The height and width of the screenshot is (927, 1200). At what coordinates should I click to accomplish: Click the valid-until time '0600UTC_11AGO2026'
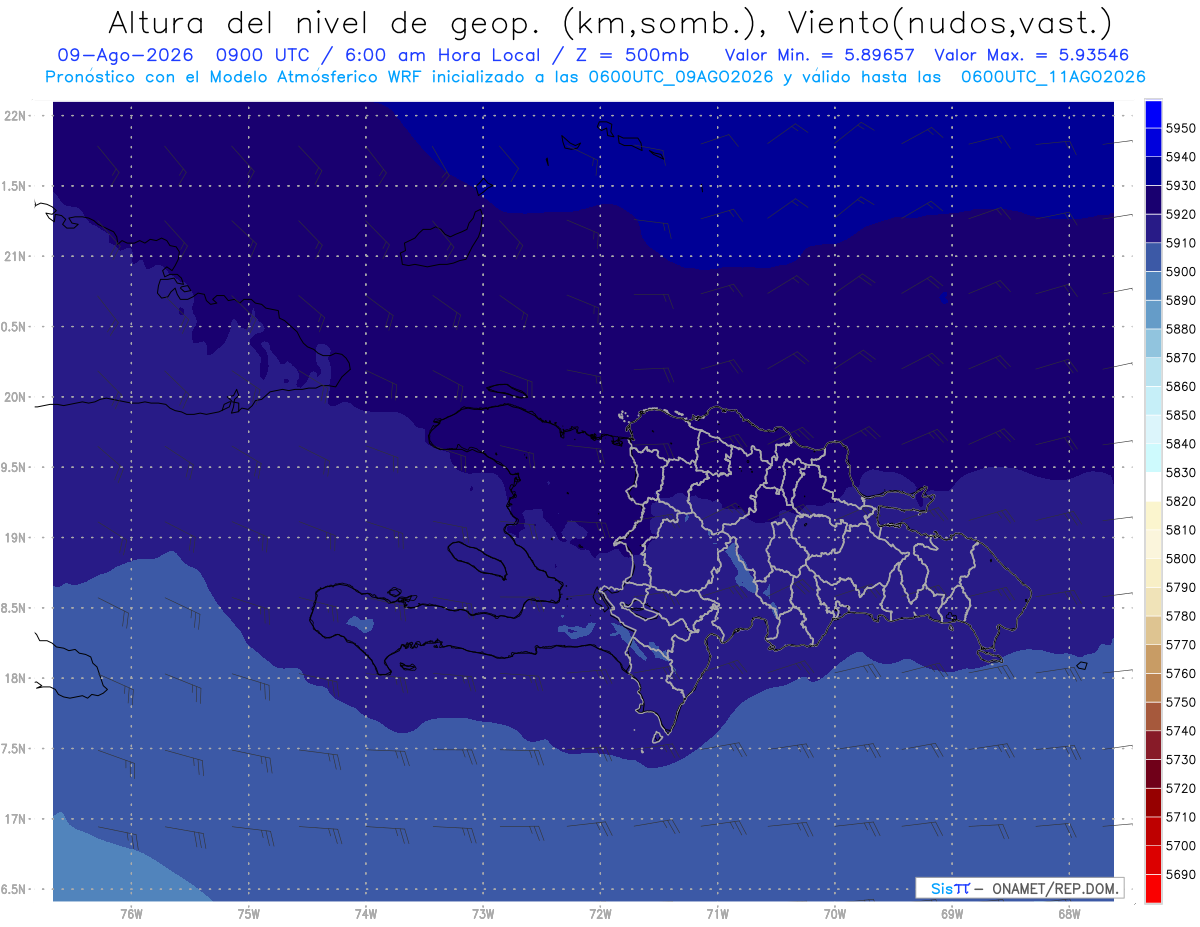coord(1053,77)
